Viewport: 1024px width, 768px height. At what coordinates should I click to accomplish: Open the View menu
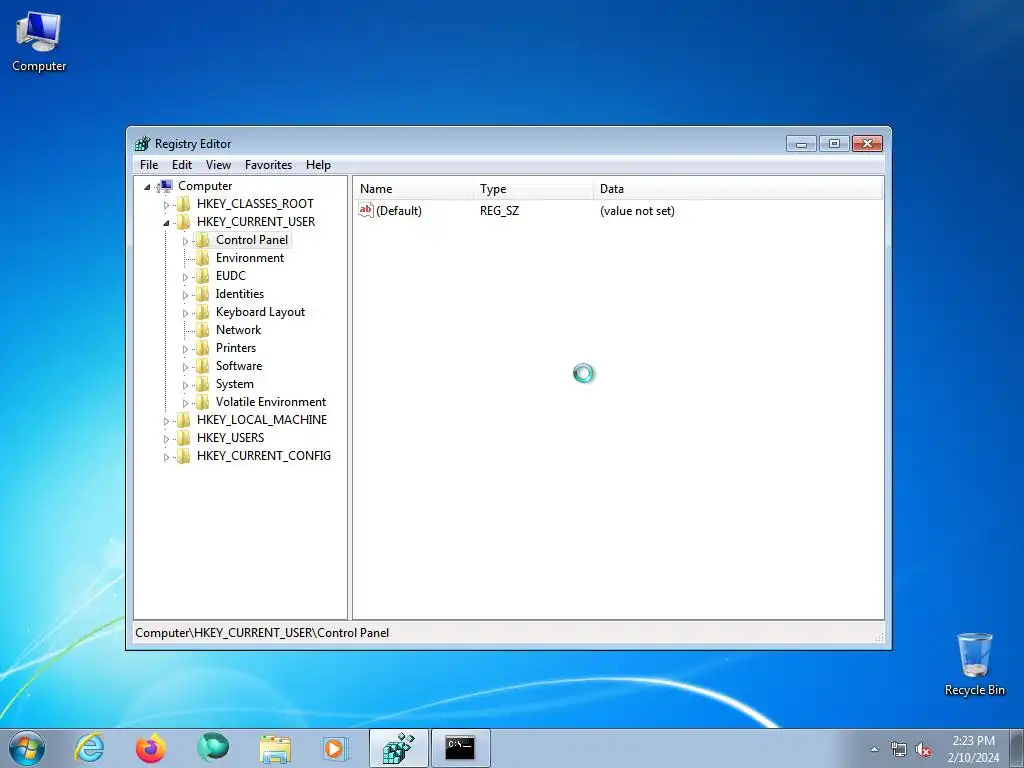(x=218, y=165)
